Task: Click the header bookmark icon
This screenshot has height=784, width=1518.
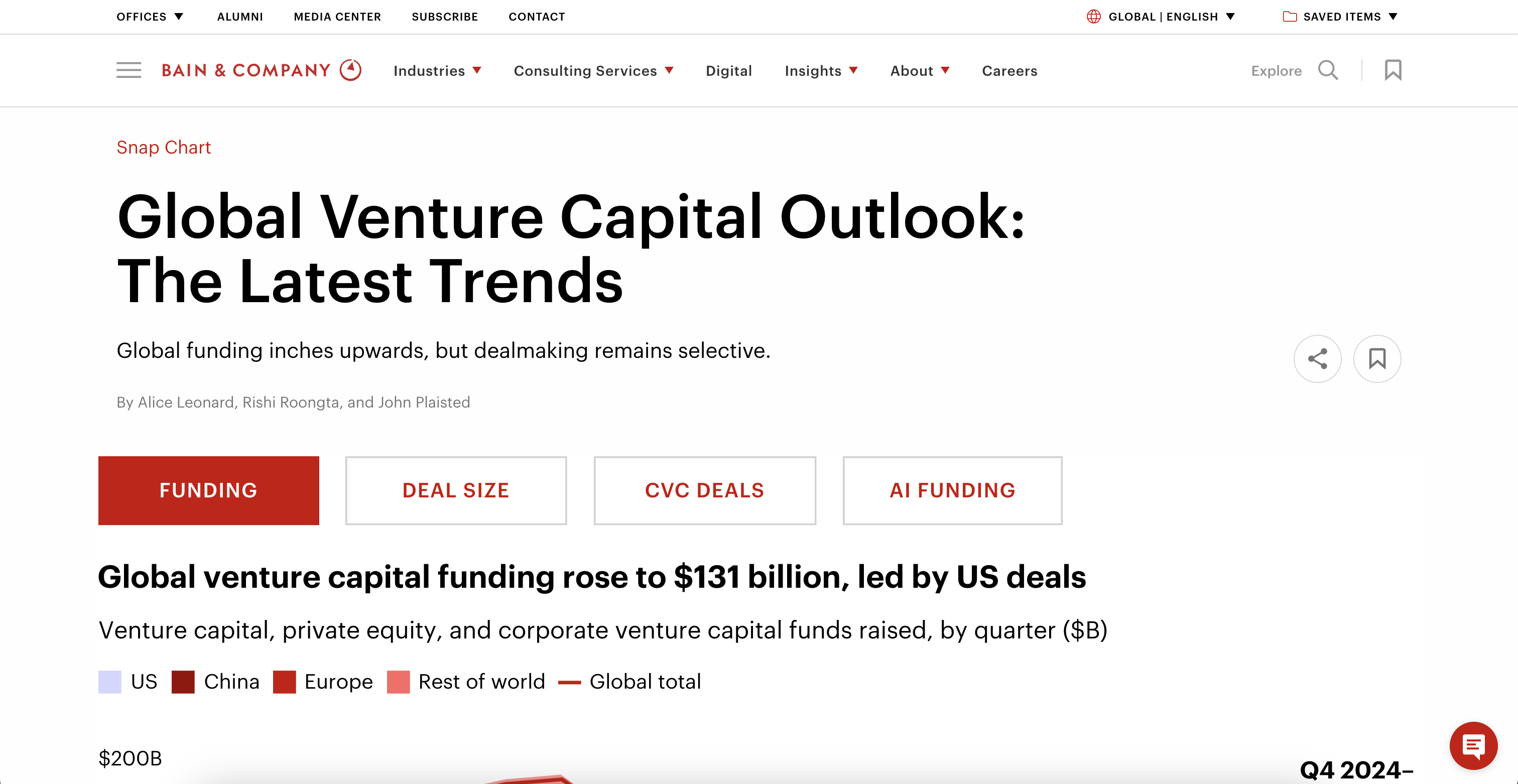Action: [1393, 70]
